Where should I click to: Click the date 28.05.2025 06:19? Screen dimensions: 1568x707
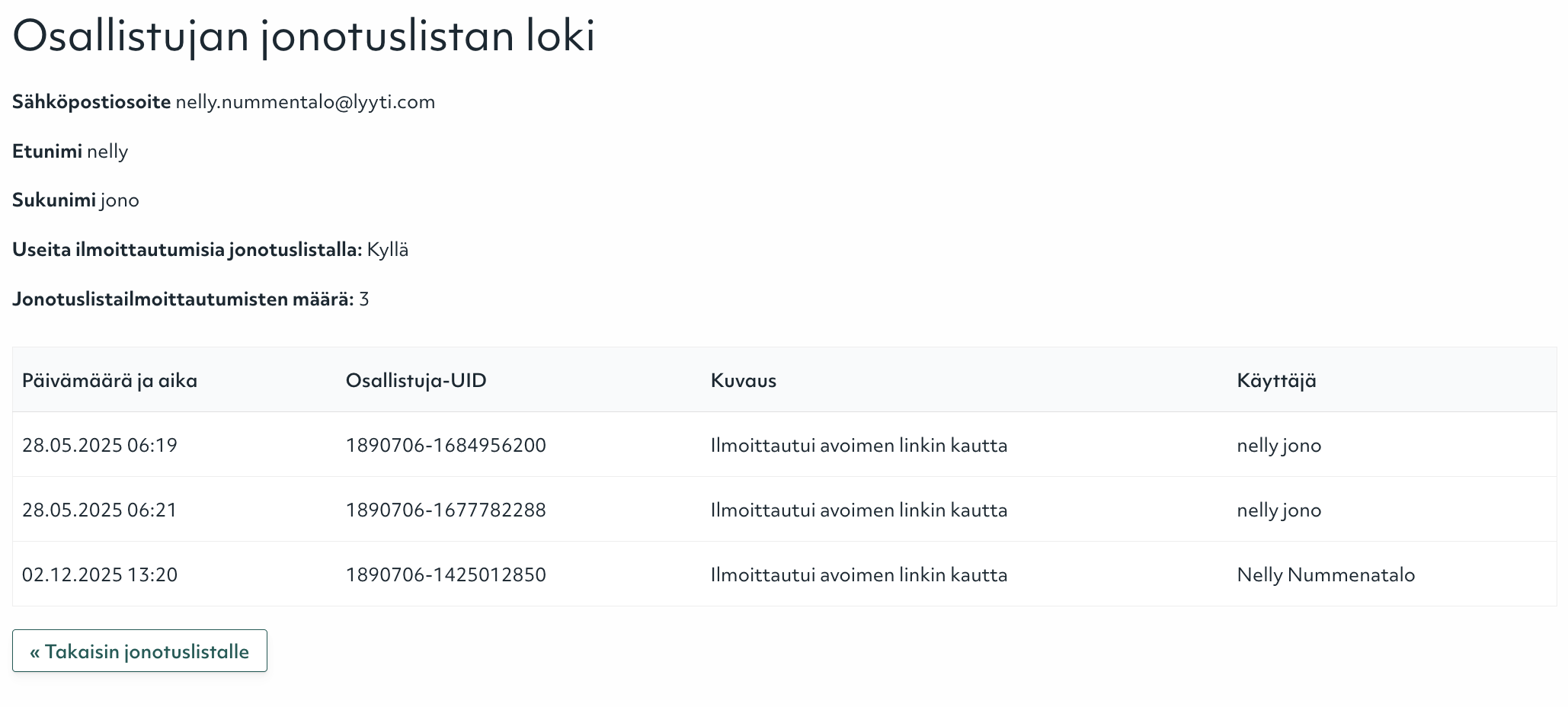pyautogui.click(x=100, y=445)
